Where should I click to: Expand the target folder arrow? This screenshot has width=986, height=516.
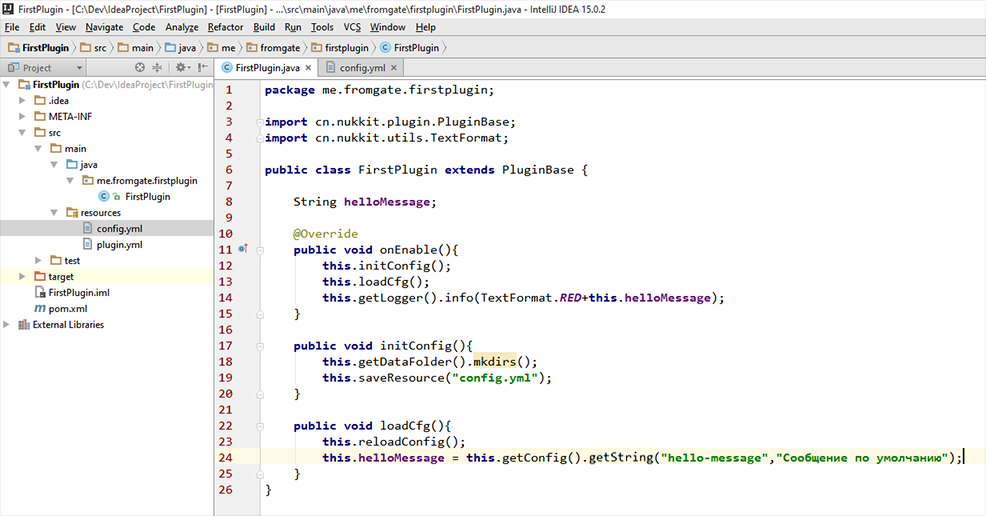click(23, 277)
